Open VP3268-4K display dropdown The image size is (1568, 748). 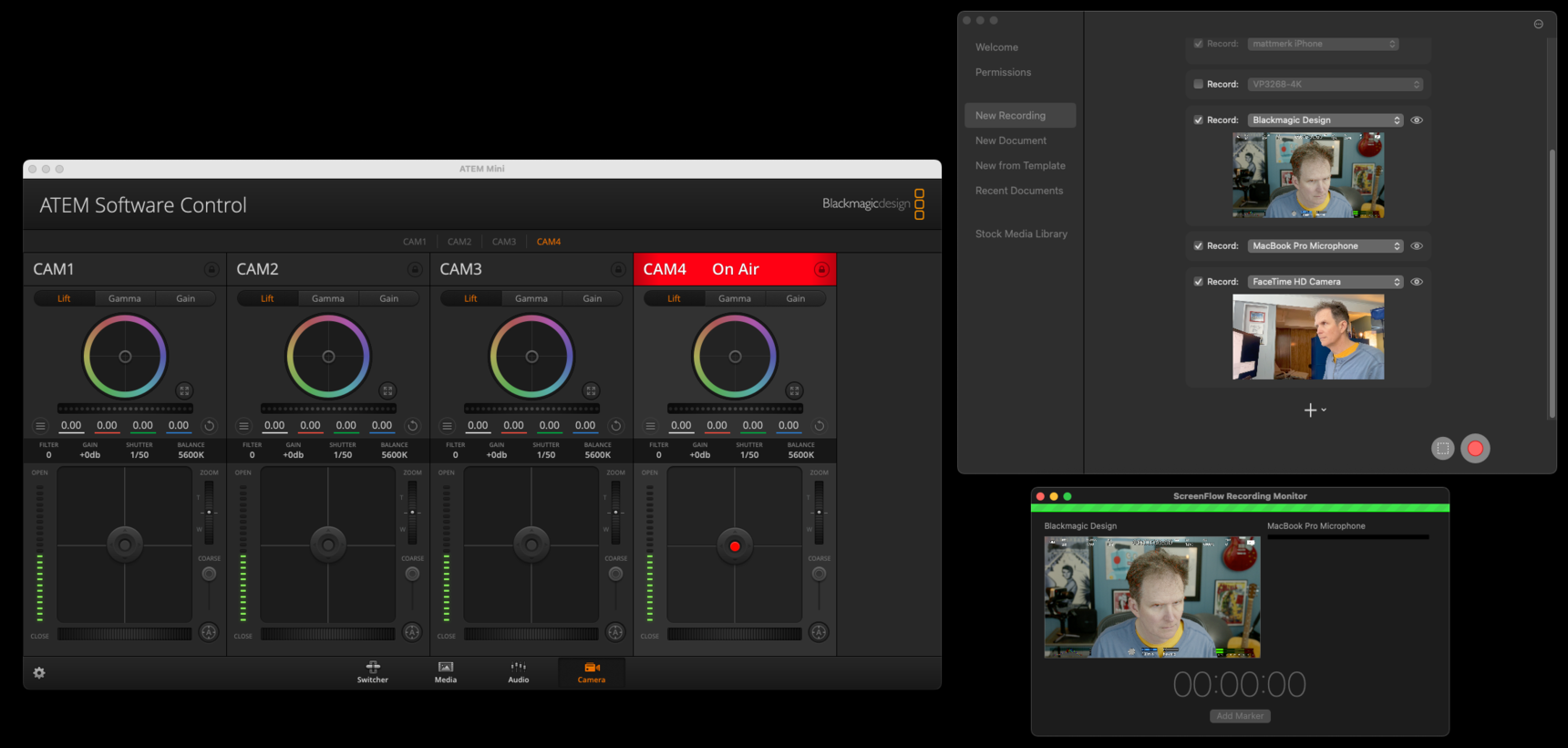coord(1335,84)
